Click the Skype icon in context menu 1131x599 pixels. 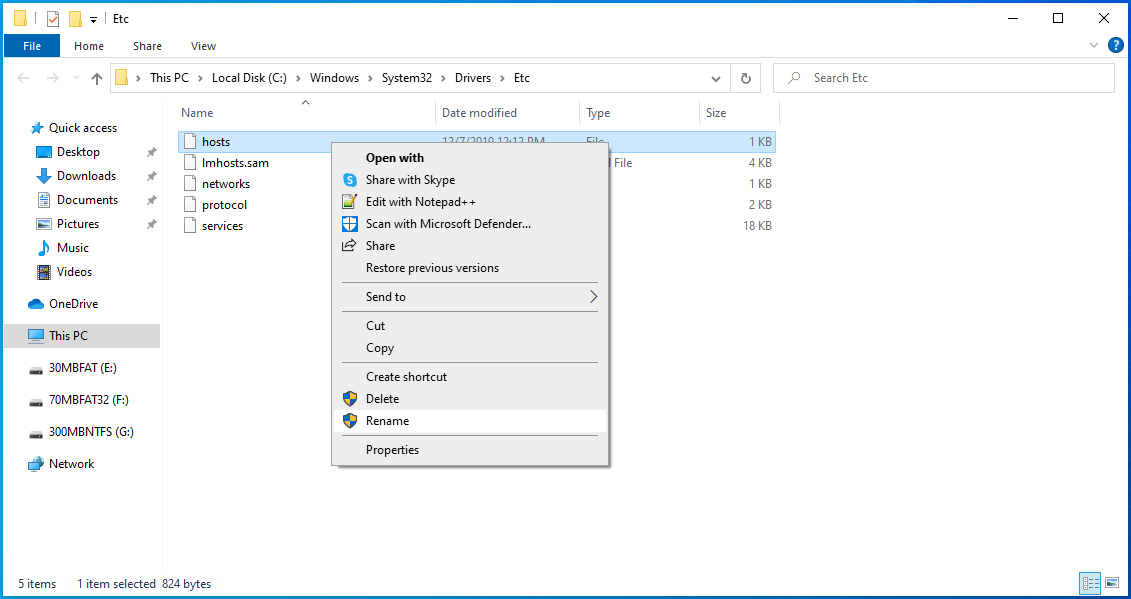click(349, 180)
